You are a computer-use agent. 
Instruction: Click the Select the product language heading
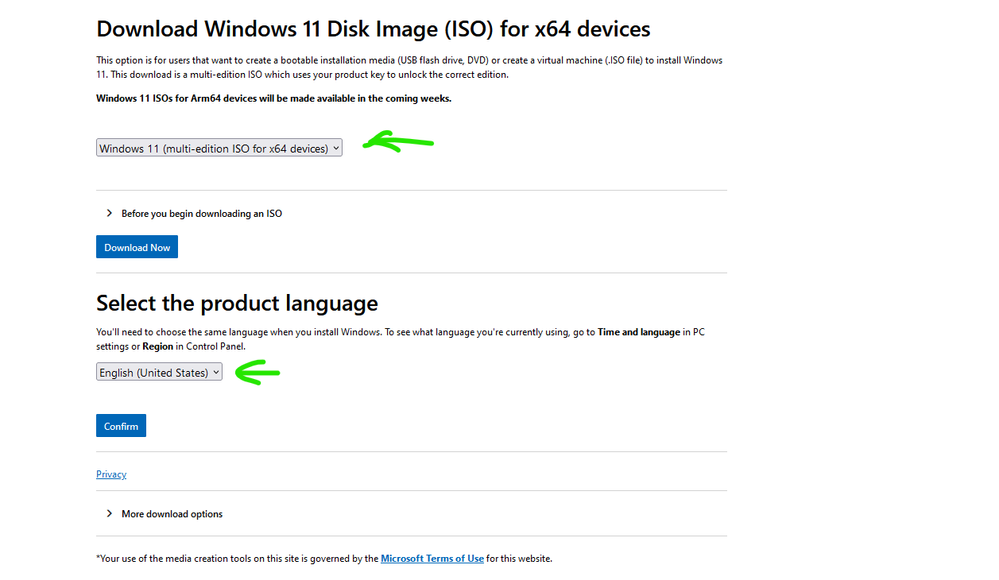tap(237, 303)
